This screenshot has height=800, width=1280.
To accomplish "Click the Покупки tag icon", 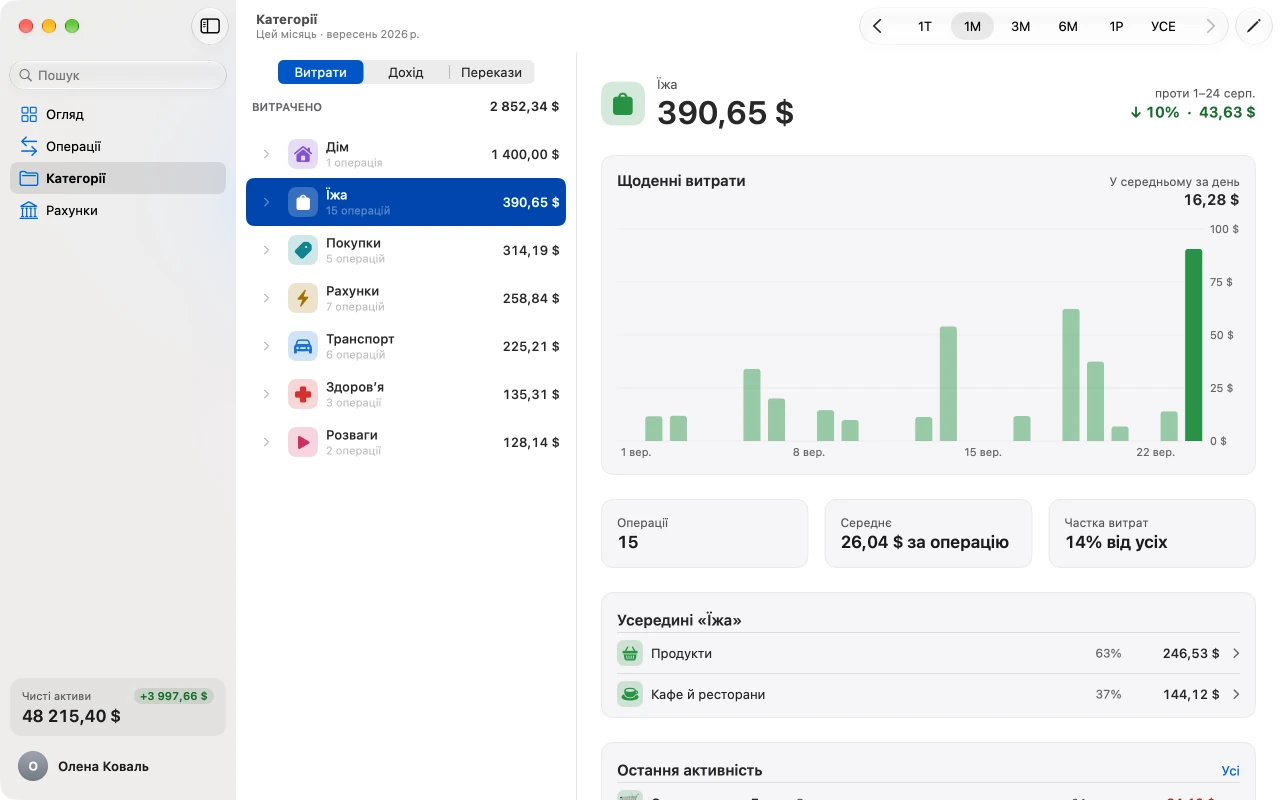I will tap(303, 250).
